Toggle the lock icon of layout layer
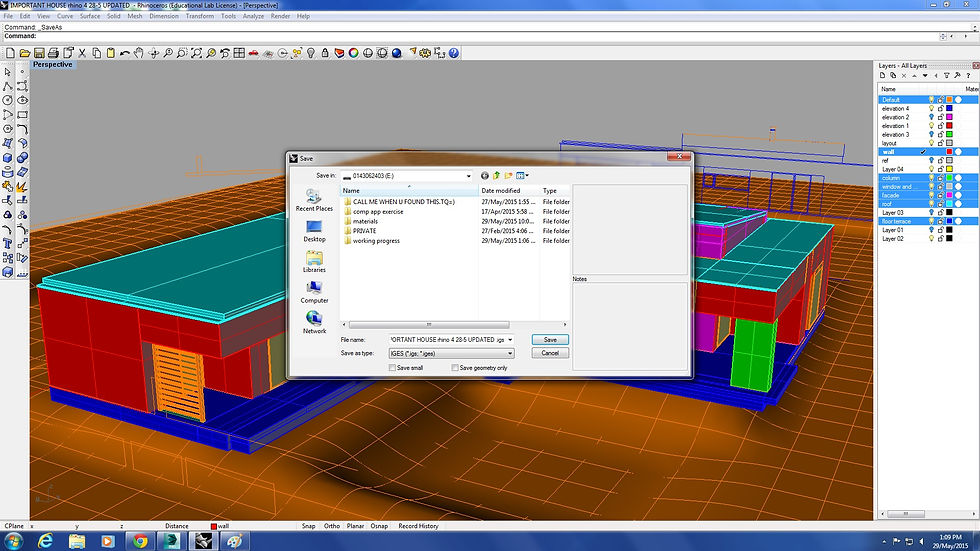980x551 pixels. click(940, 143)
